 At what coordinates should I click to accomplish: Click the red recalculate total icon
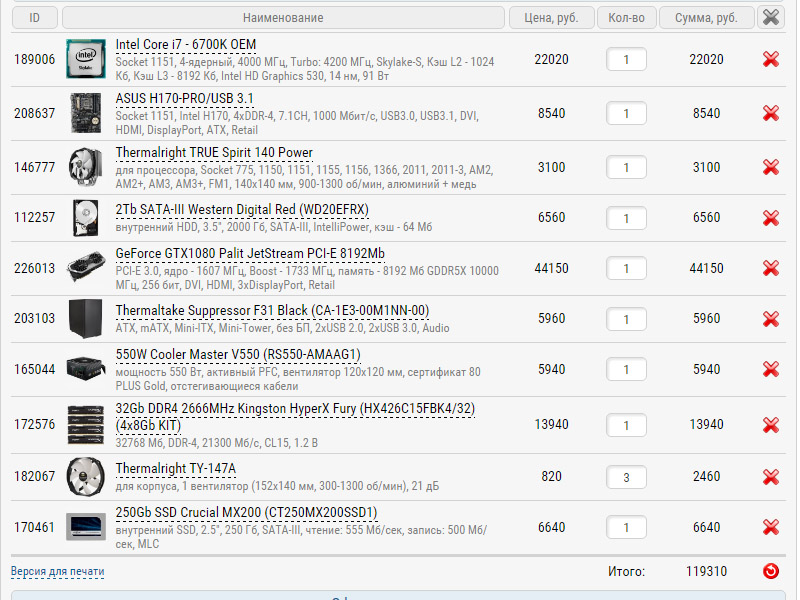[770, 571]
